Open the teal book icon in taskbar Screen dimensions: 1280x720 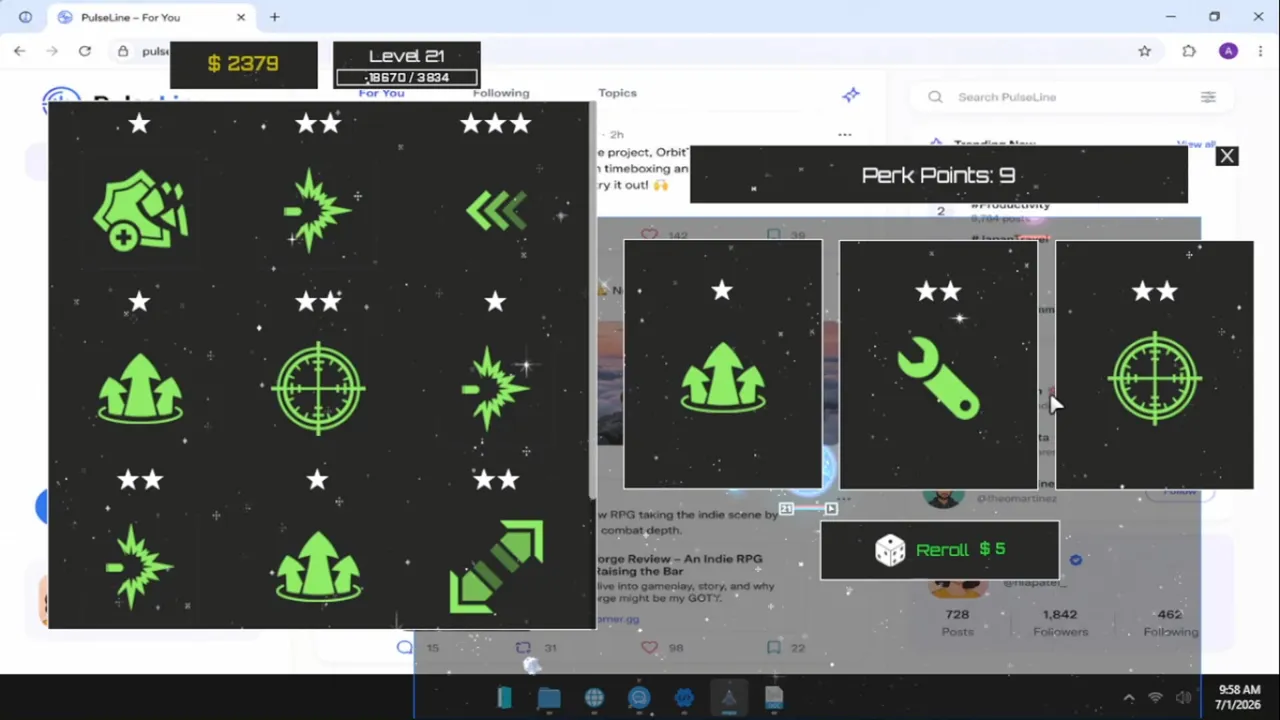click(504, 698)
